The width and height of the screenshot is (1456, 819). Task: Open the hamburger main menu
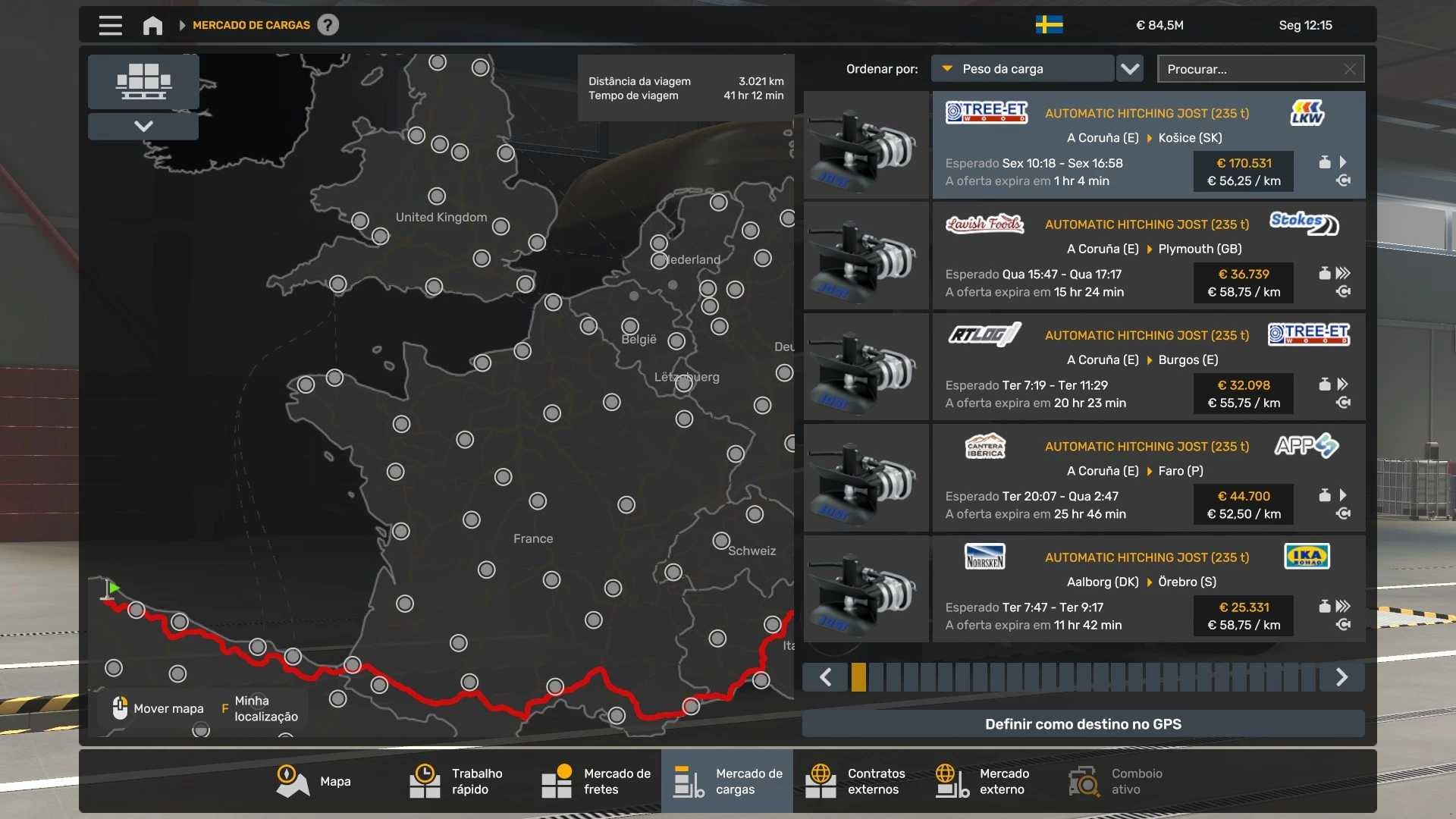[111, 26]
